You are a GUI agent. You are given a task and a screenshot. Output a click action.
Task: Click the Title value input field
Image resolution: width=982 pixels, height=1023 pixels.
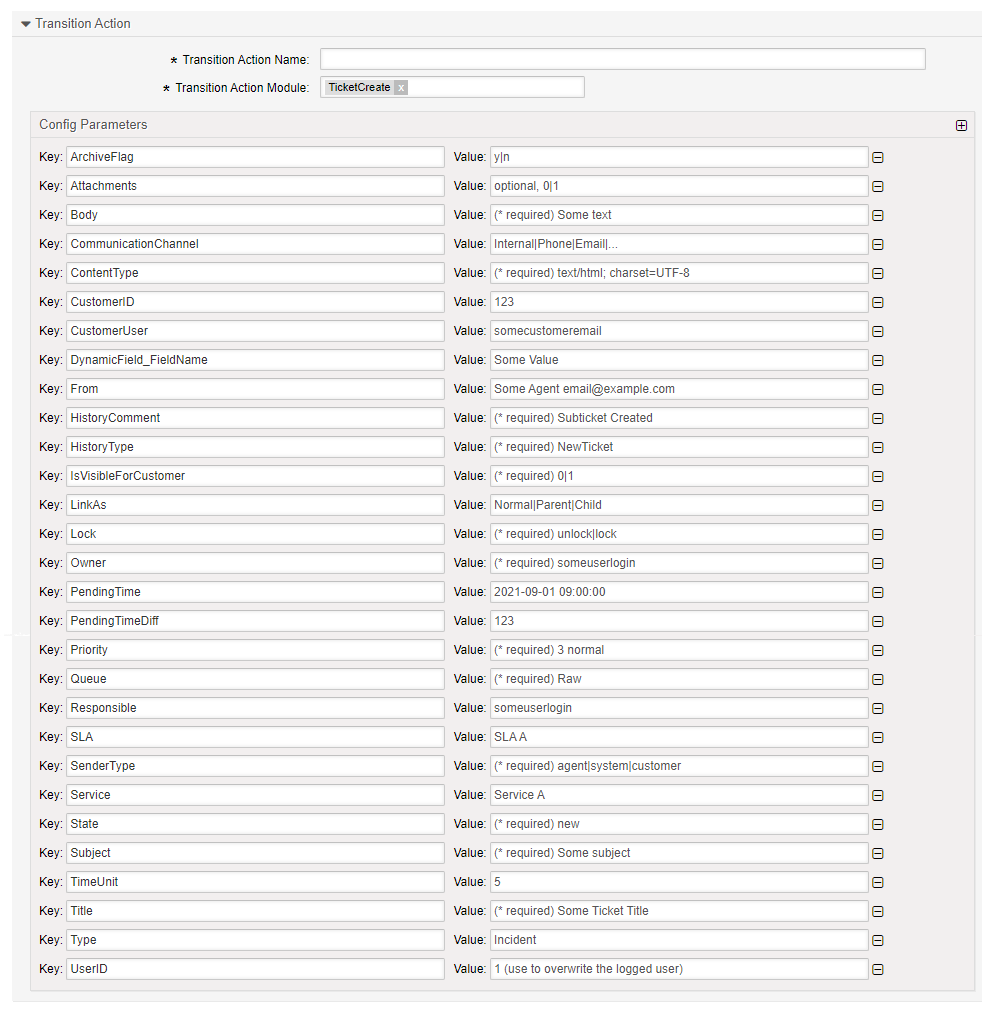click(x=678, y=911)
